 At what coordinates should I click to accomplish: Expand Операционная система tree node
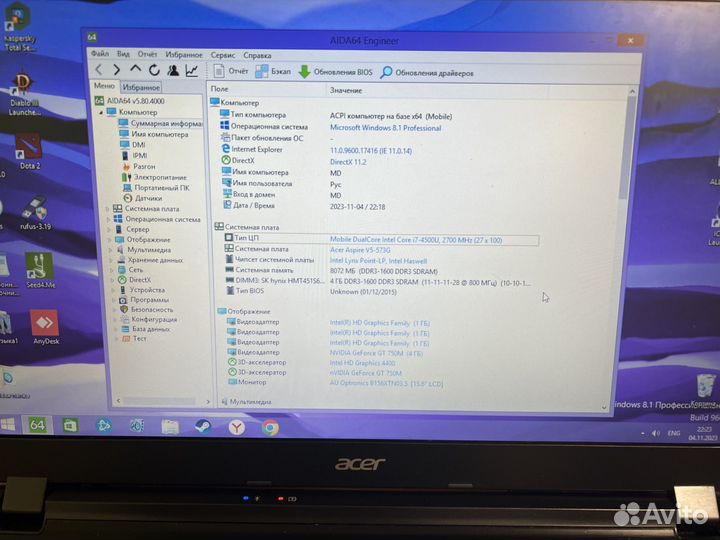click(x=109, y=219)
